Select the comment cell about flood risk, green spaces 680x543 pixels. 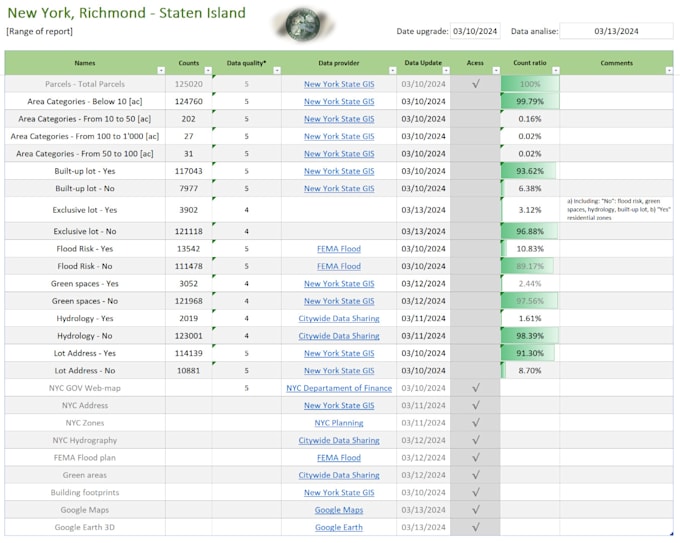coord(616,209)
